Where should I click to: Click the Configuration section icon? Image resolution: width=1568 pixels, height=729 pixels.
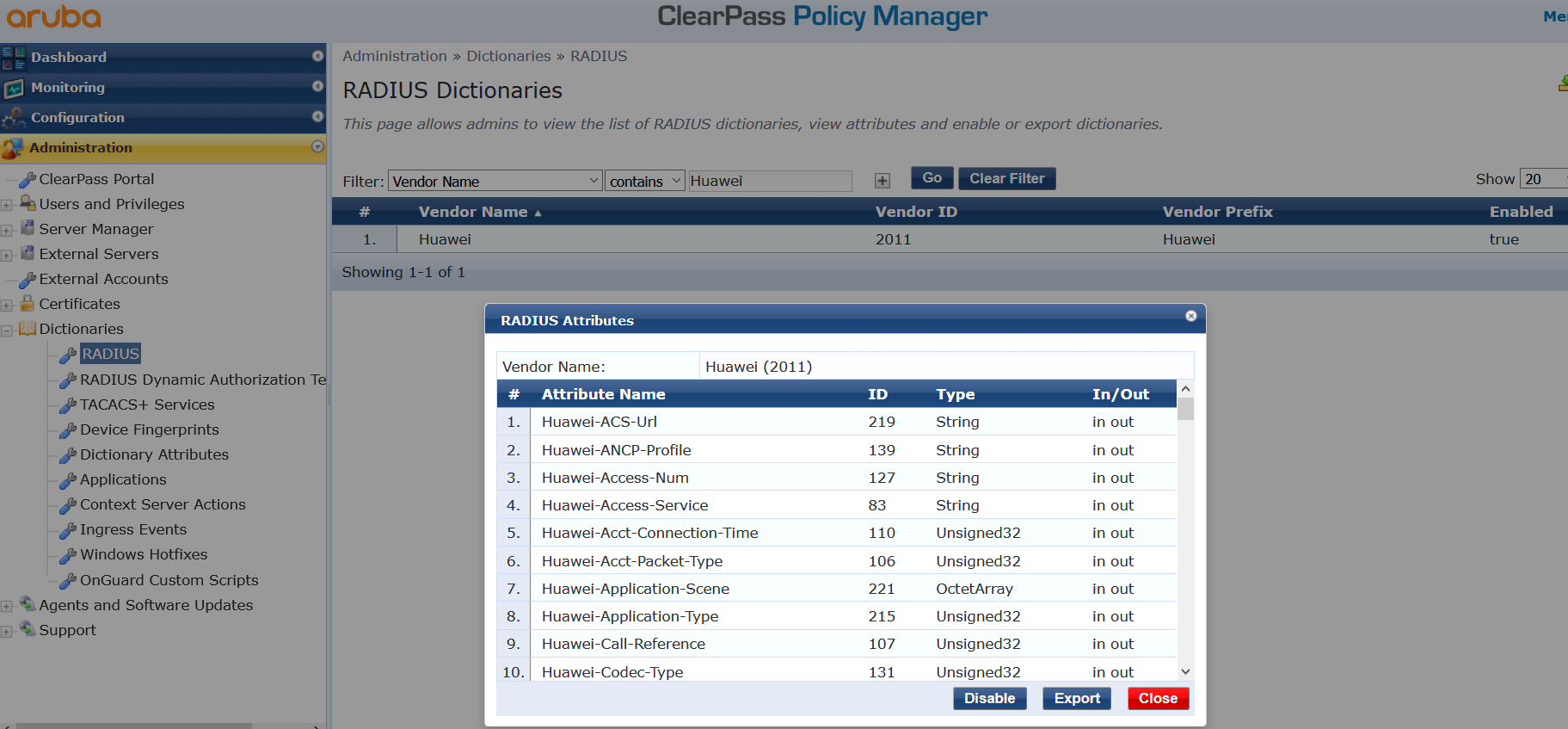[x=14, y=118]
